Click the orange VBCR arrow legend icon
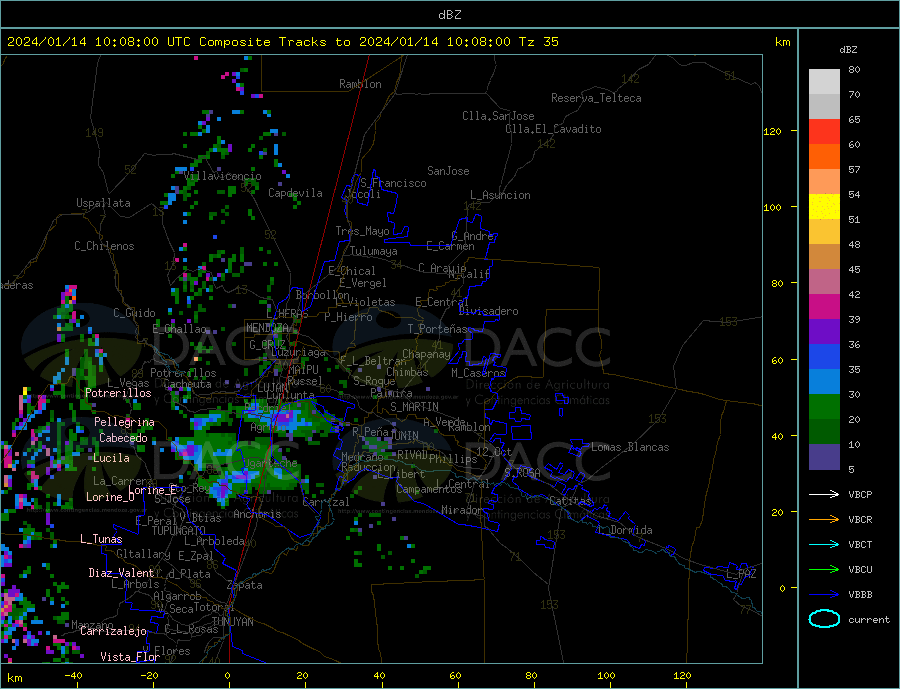This screenshot has width=900, height=689. (x=824, y=520)
